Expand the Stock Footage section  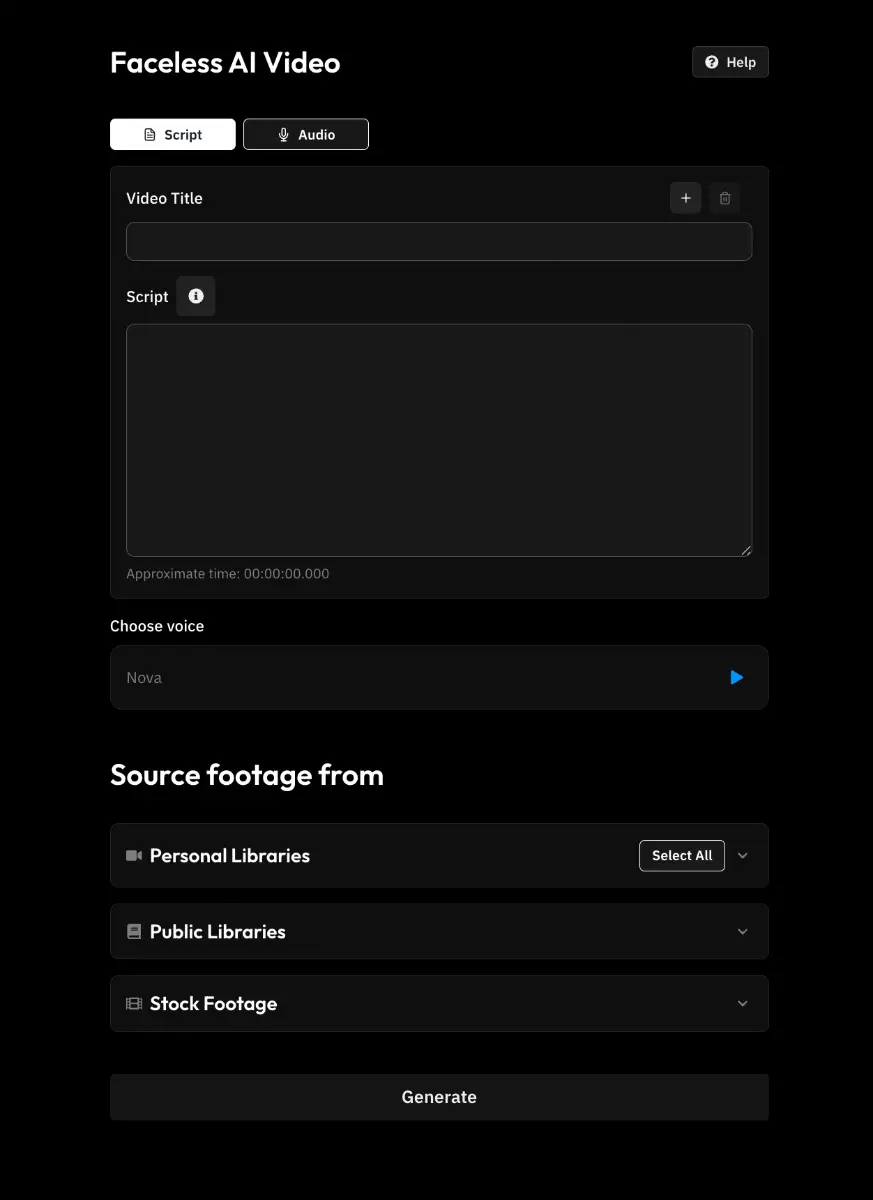tap(742, 1004)
